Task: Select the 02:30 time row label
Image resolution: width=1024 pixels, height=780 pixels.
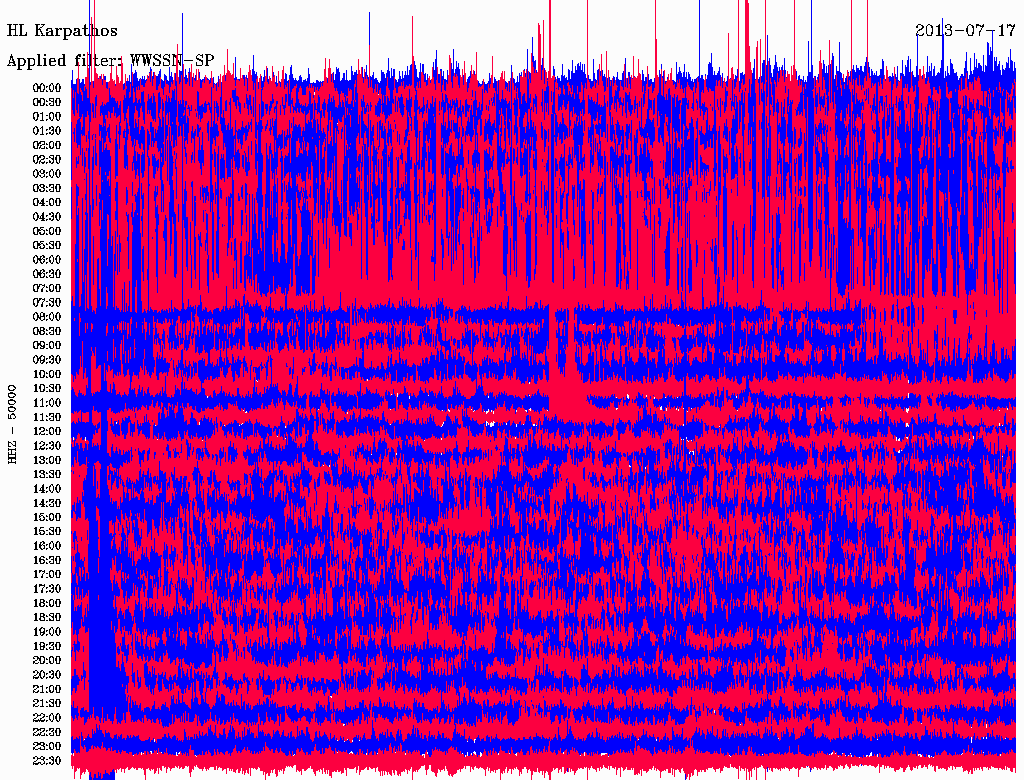Action: click(x=47, y=159)
